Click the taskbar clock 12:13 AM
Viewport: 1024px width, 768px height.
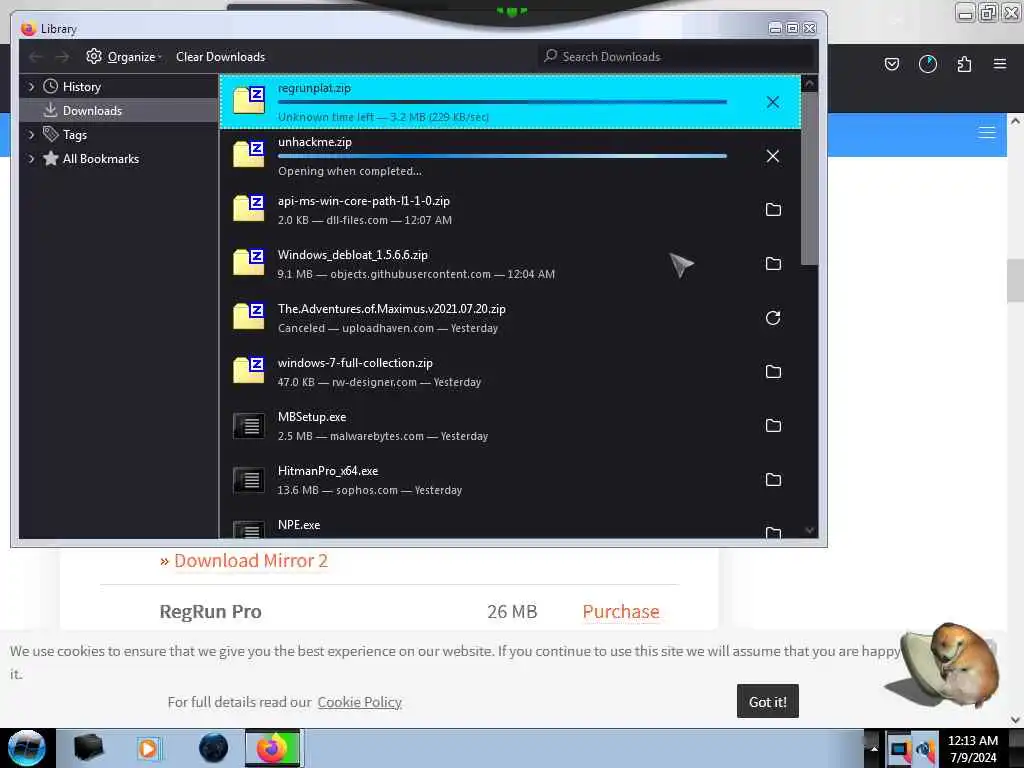(x=972, y=741)
